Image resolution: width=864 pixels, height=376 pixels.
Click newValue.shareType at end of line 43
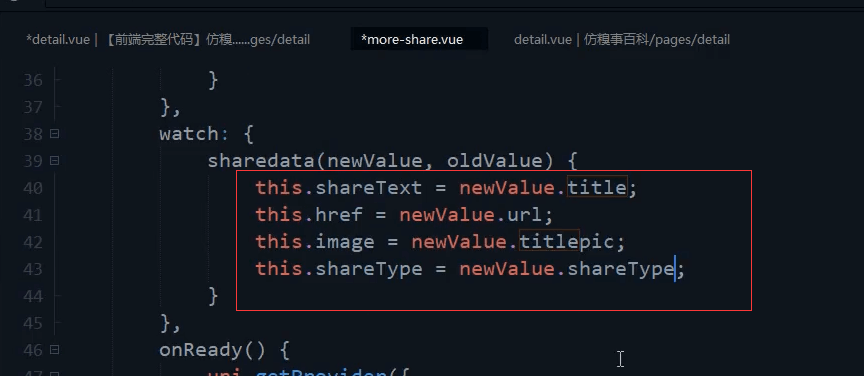tap(567, 269)
